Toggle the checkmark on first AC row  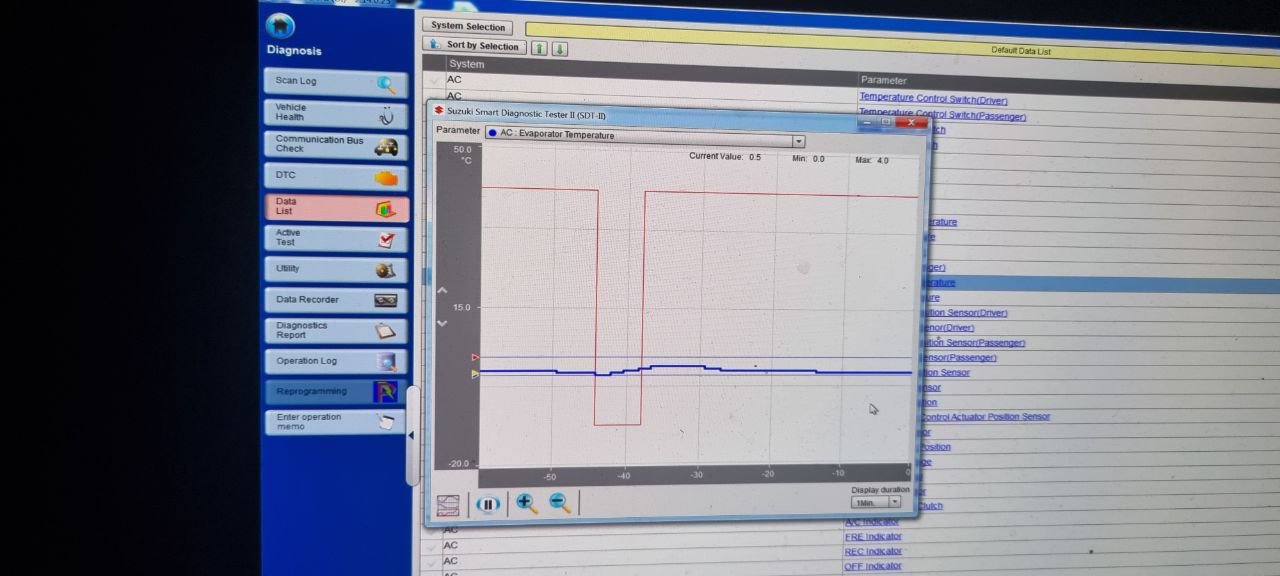point(433,79)
